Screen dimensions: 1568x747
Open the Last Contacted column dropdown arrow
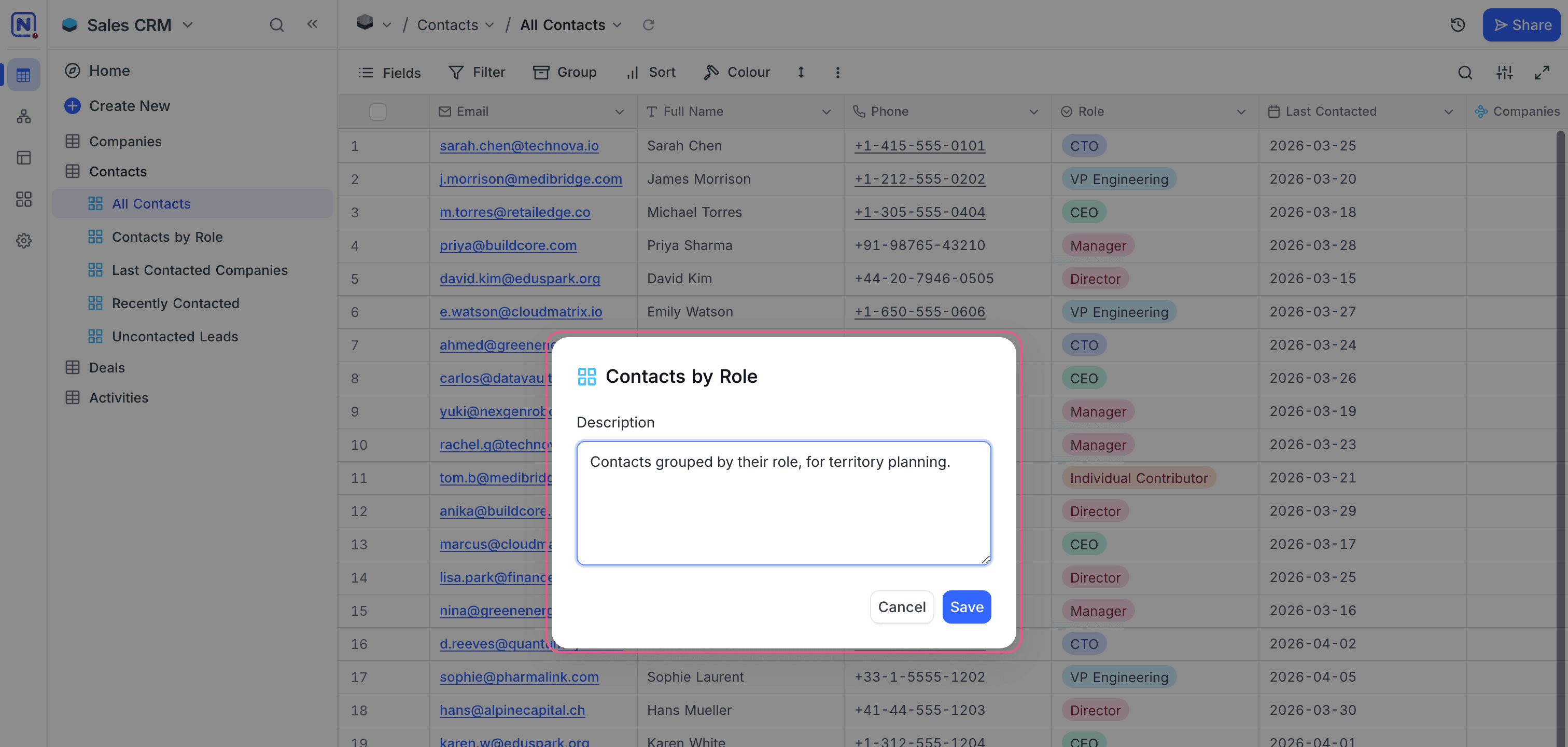[x=1448, y=112]
